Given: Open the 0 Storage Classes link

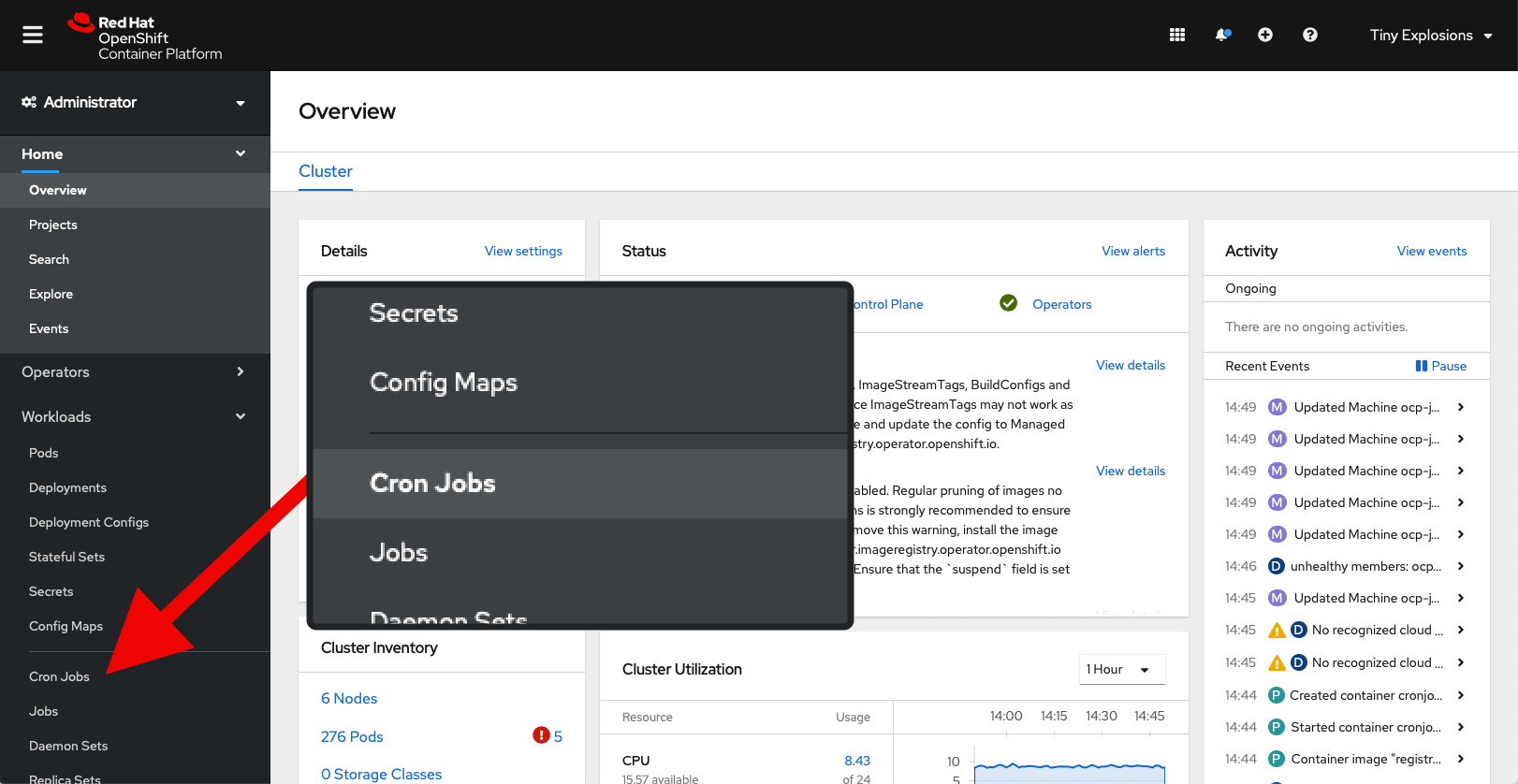Looking at the screenshot, I should 381,775.
